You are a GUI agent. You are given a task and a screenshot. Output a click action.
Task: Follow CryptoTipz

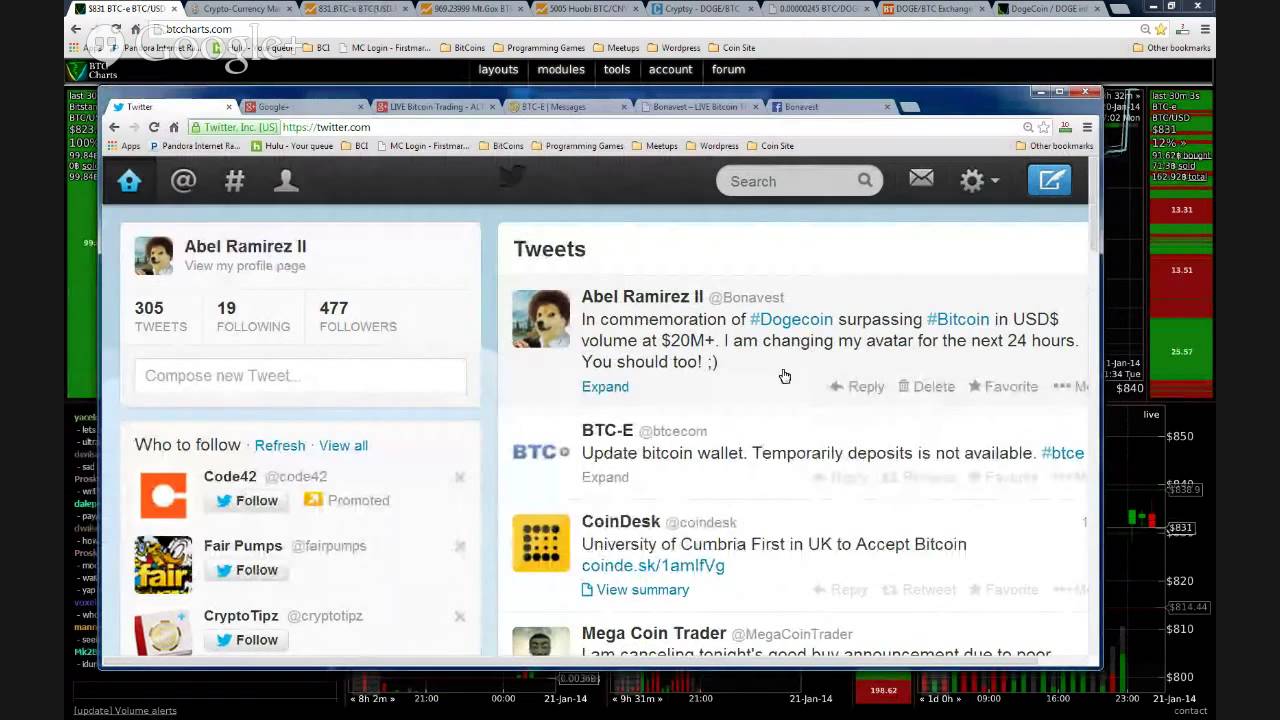[x=246, y=640]
